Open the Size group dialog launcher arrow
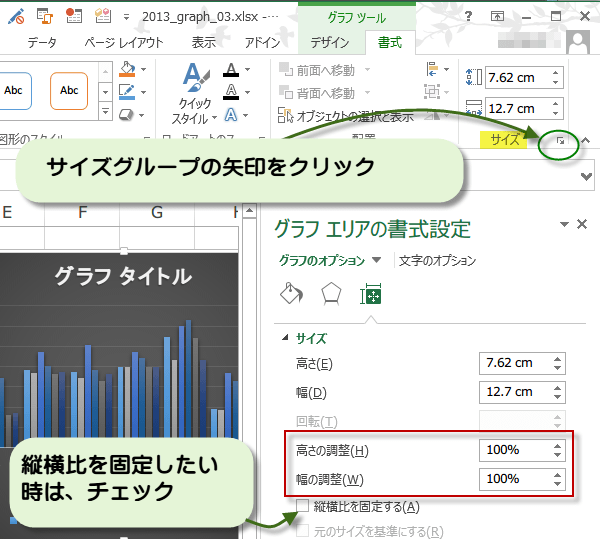600x539 pixels. 561,142
